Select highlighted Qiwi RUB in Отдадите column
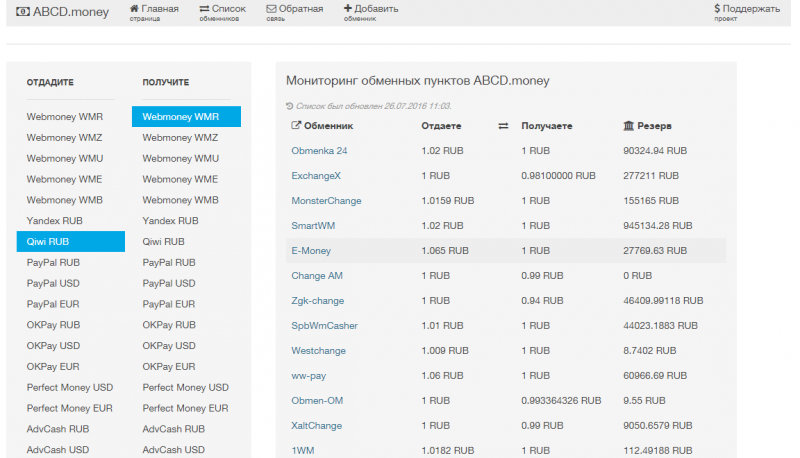The width and height of the screenshot is (800, 458). point(70,241)
